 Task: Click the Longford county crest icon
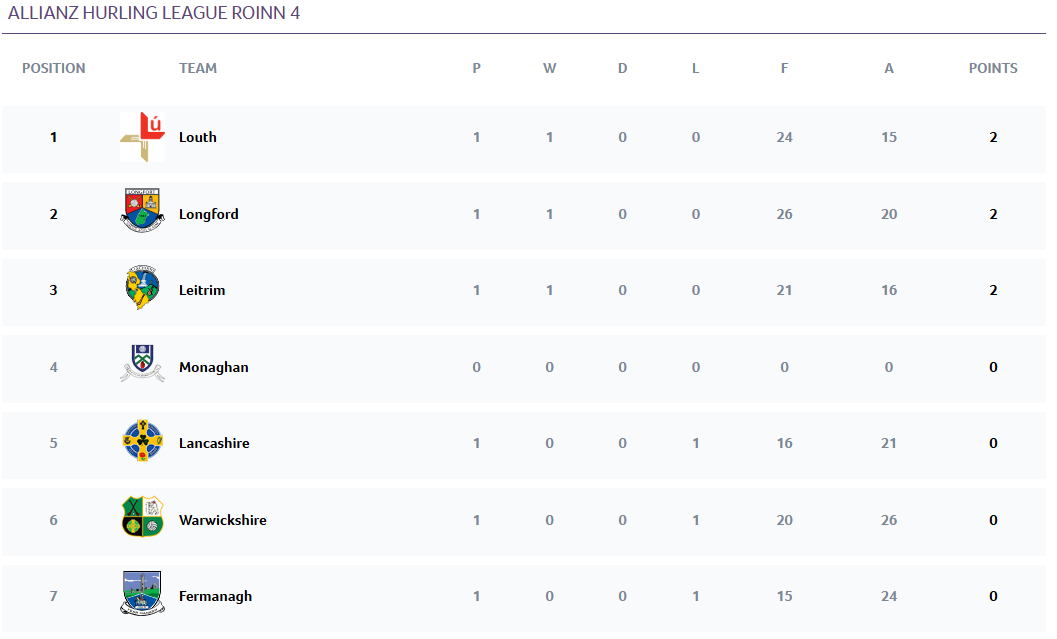[142, 213]
